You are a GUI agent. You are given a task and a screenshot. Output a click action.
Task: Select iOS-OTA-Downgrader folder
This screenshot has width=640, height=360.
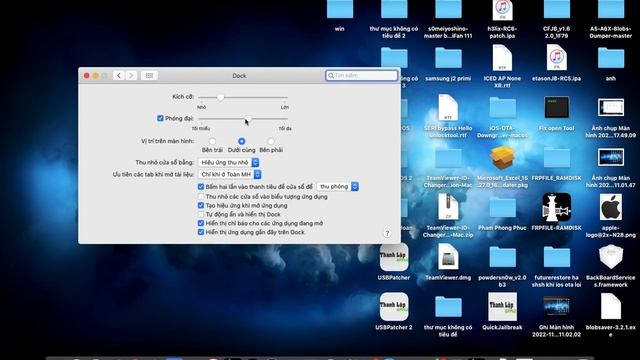click(502, 108)
